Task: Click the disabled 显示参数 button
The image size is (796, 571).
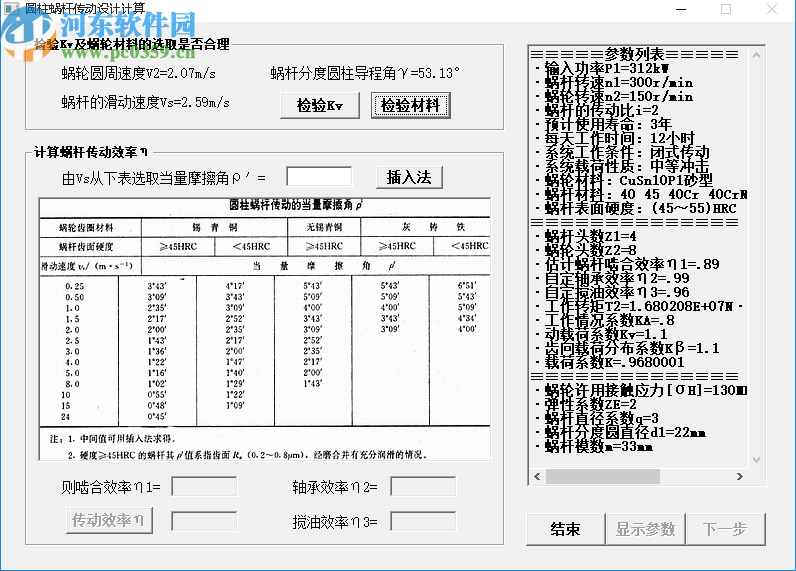Action: pos(645,529)
